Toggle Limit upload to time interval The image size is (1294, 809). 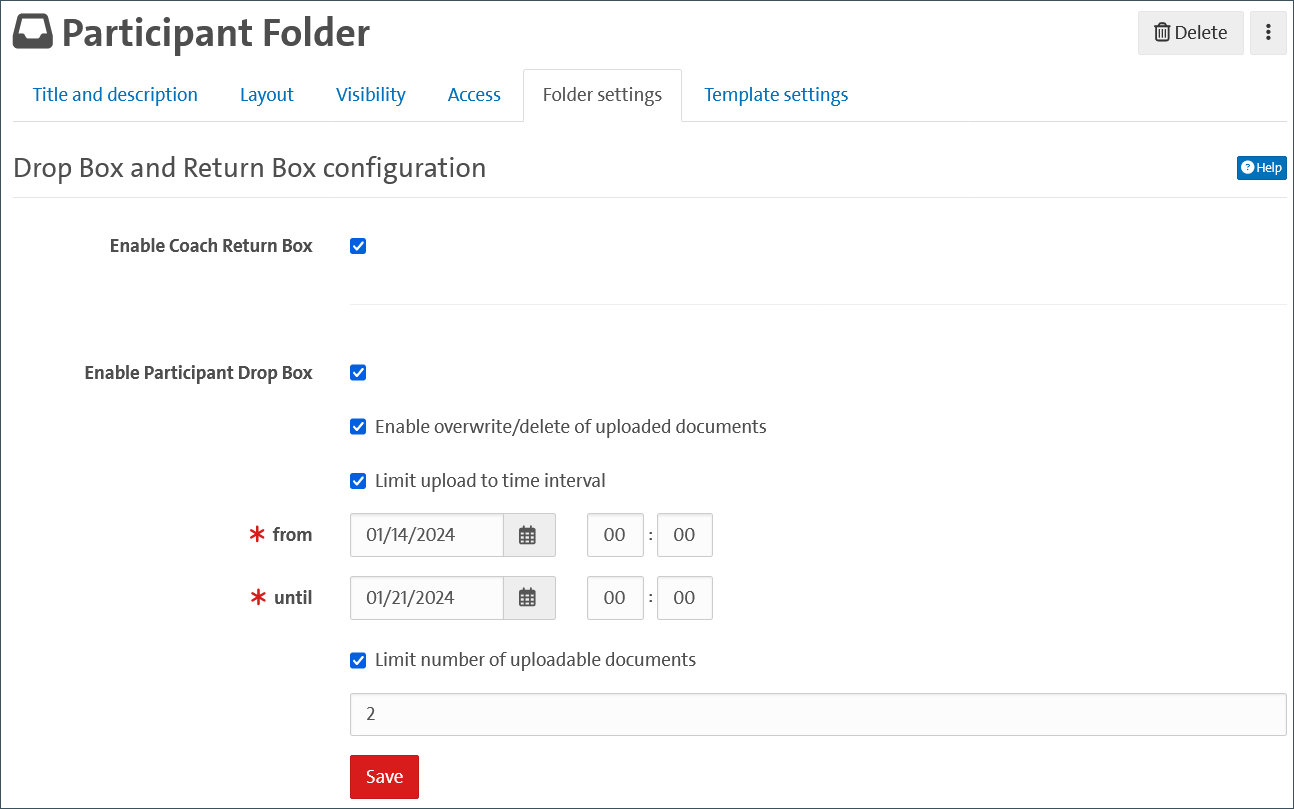coord(358,481)
